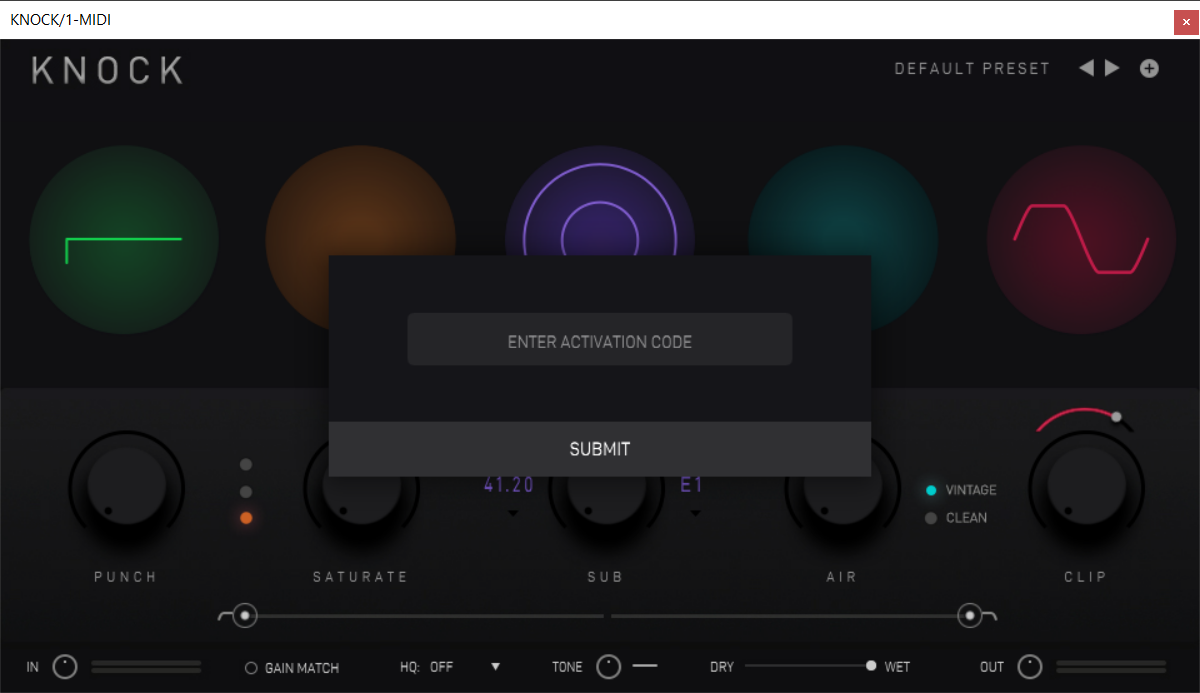Click the ENTER ACTIVATION CODE field
This screenshot has height=693, width=1200.
coord(600,340)
